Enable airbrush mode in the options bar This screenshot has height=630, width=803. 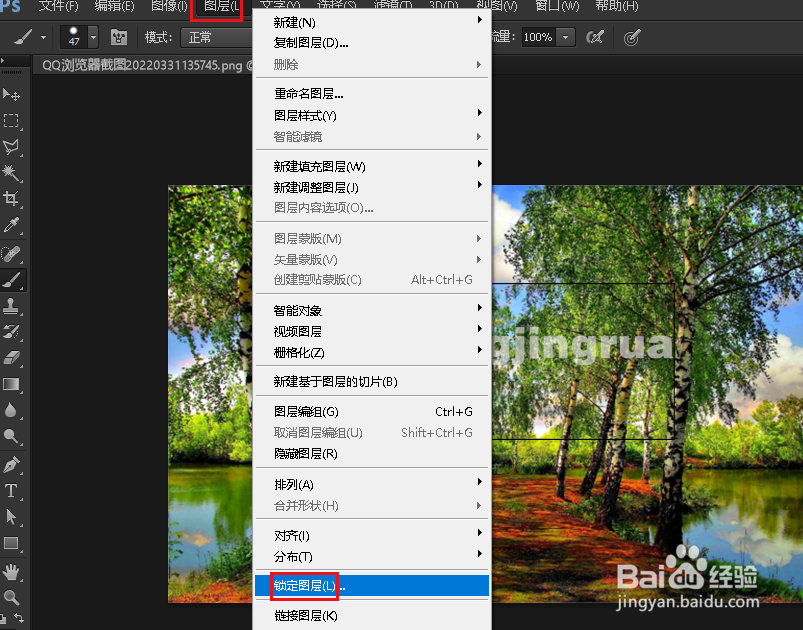(x=630, y=37)
